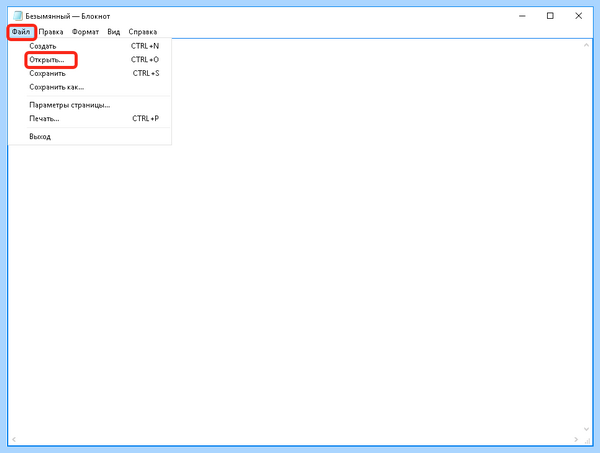Select the Открыть... menu entry
Image resolution: width=600 pixels, height=453 pixels.
[90, 60]
